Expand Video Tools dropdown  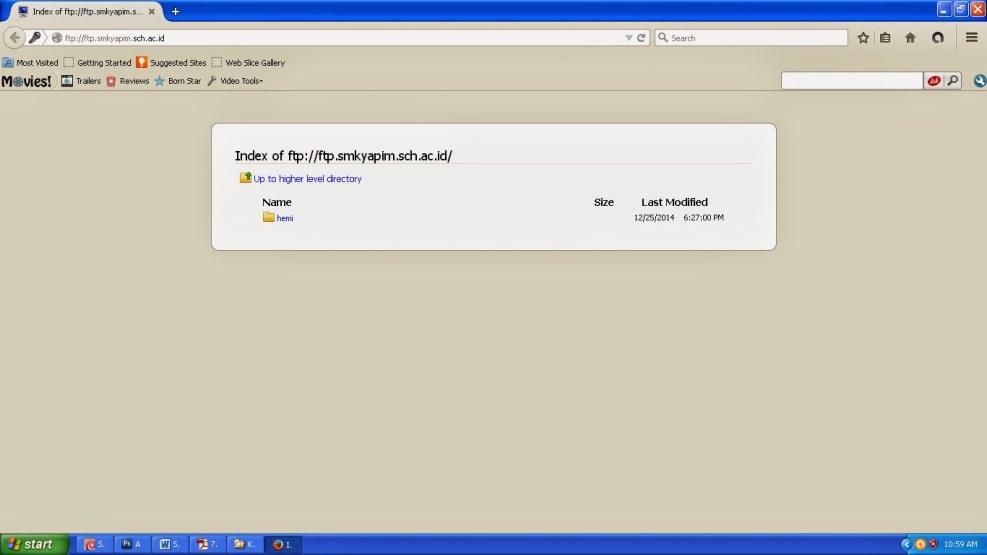tap(235, 81)
